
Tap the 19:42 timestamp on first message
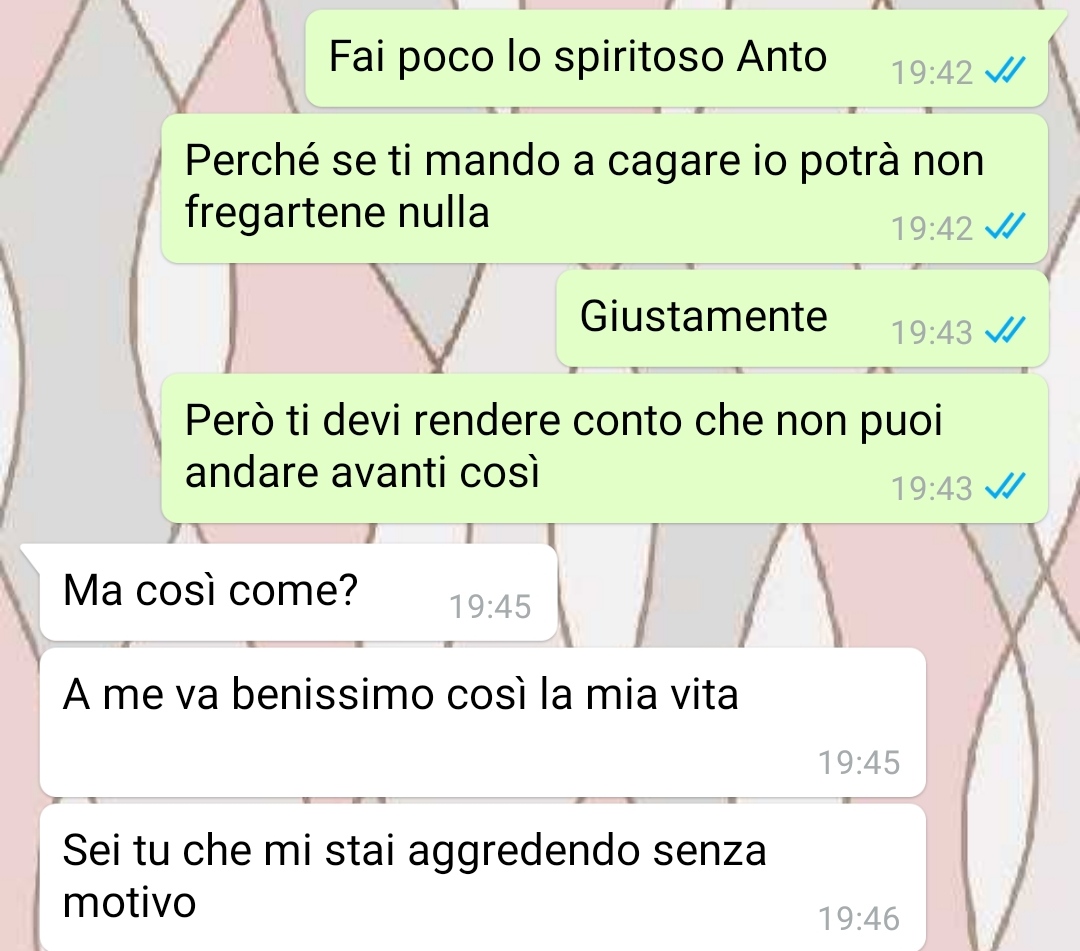pos(932,72)
